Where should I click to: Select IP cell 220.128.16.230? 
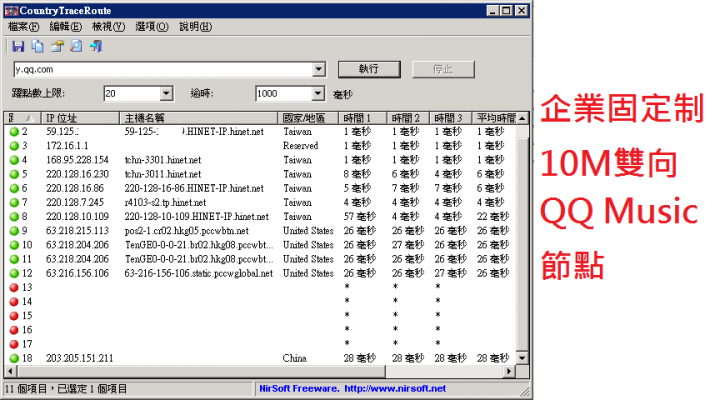(77, 175)
